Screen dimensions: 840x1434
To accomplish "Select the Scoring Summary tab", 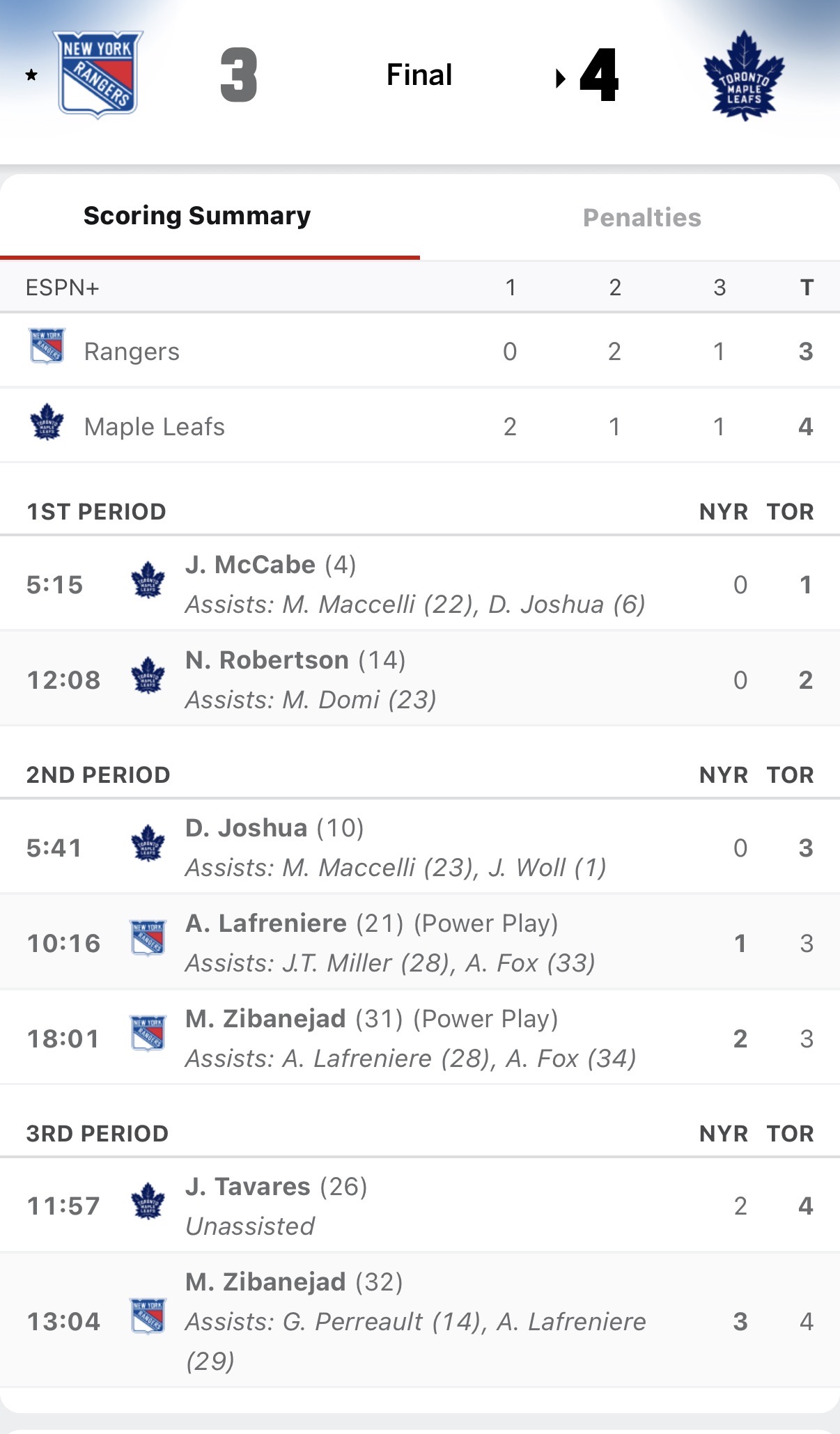I will pyautogui.click(x=197, y=216).
